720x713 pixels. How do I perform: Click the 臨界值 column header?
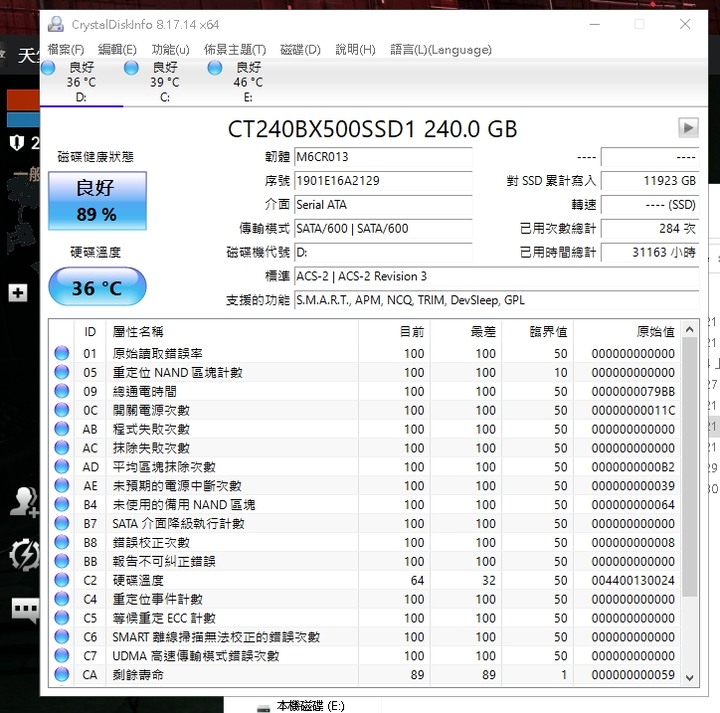tap(538, 331)
